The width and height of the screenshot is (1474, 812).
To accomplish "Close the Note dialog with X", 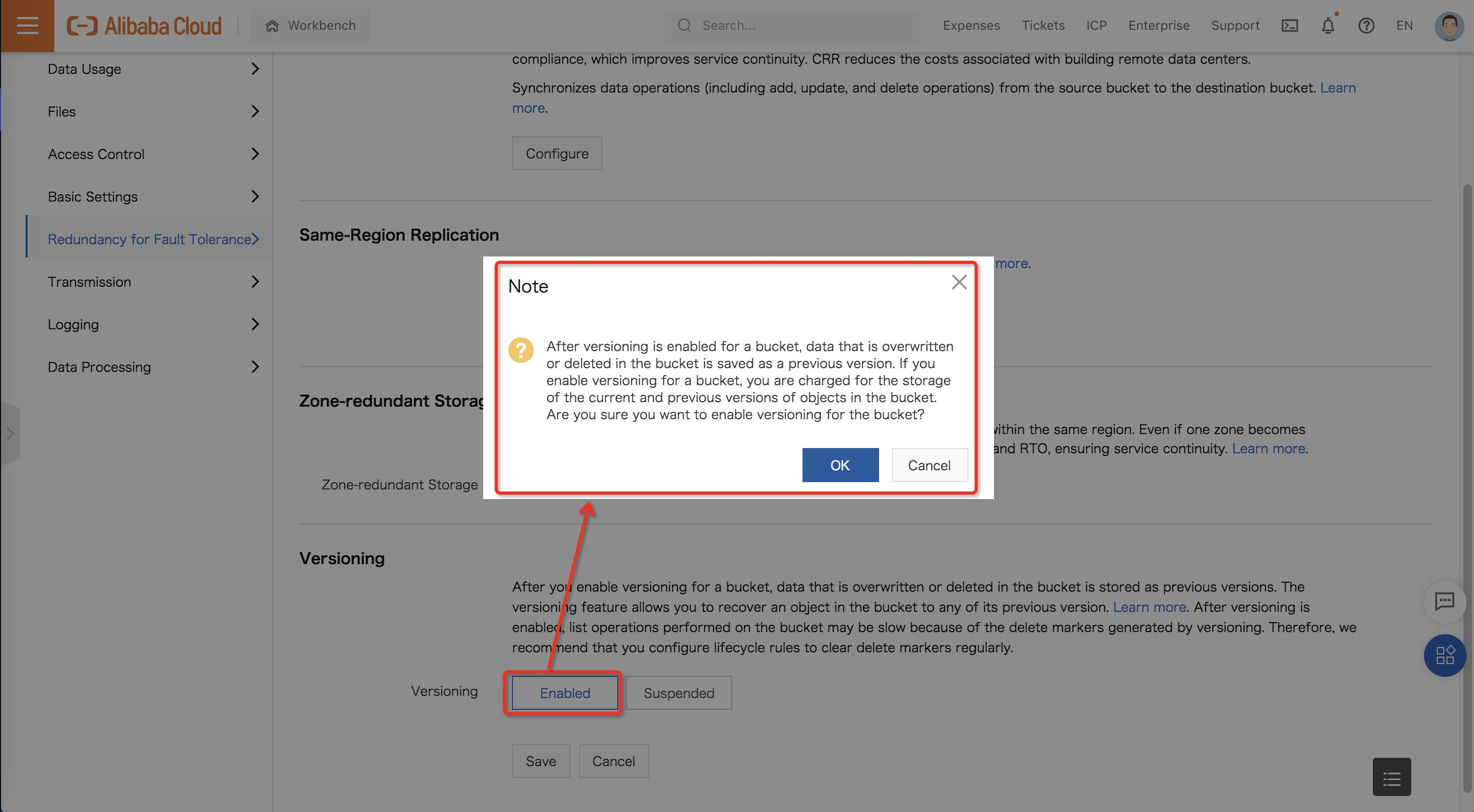I will pos(959,282).
